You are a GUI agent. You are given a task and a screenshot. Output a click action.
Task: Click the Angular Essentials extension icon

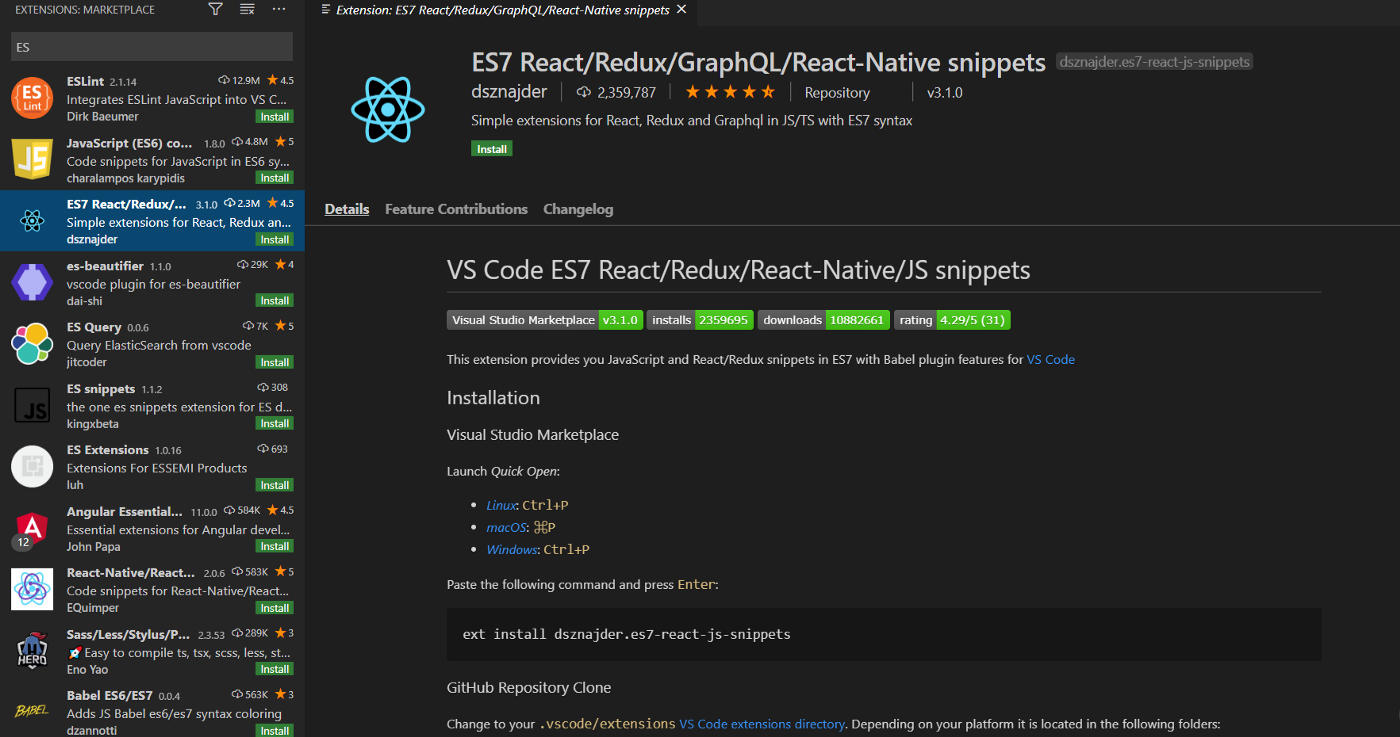(x=32, y=526)
